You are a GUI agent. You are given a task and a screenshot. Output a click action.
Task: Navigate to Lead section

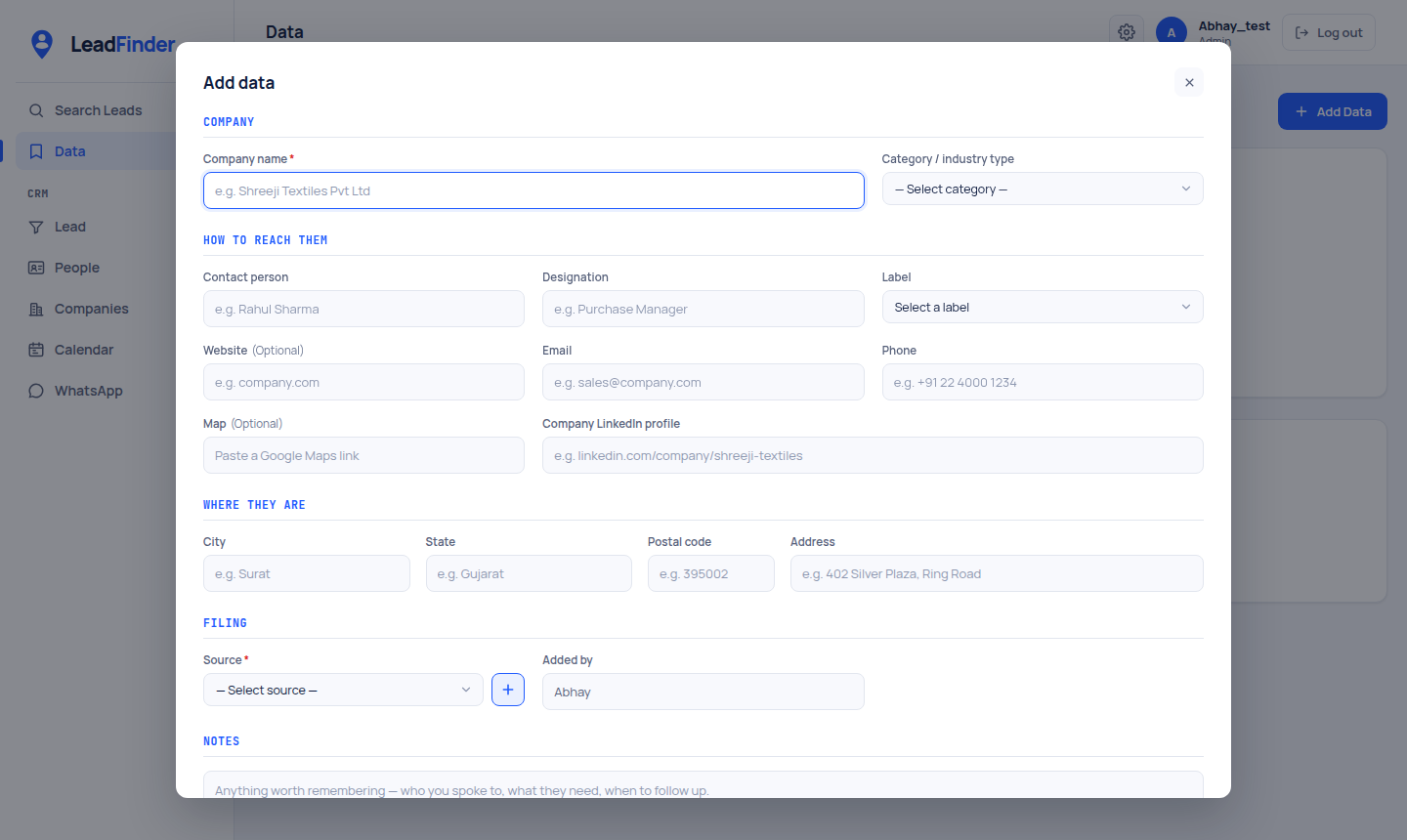pos(98,227)
